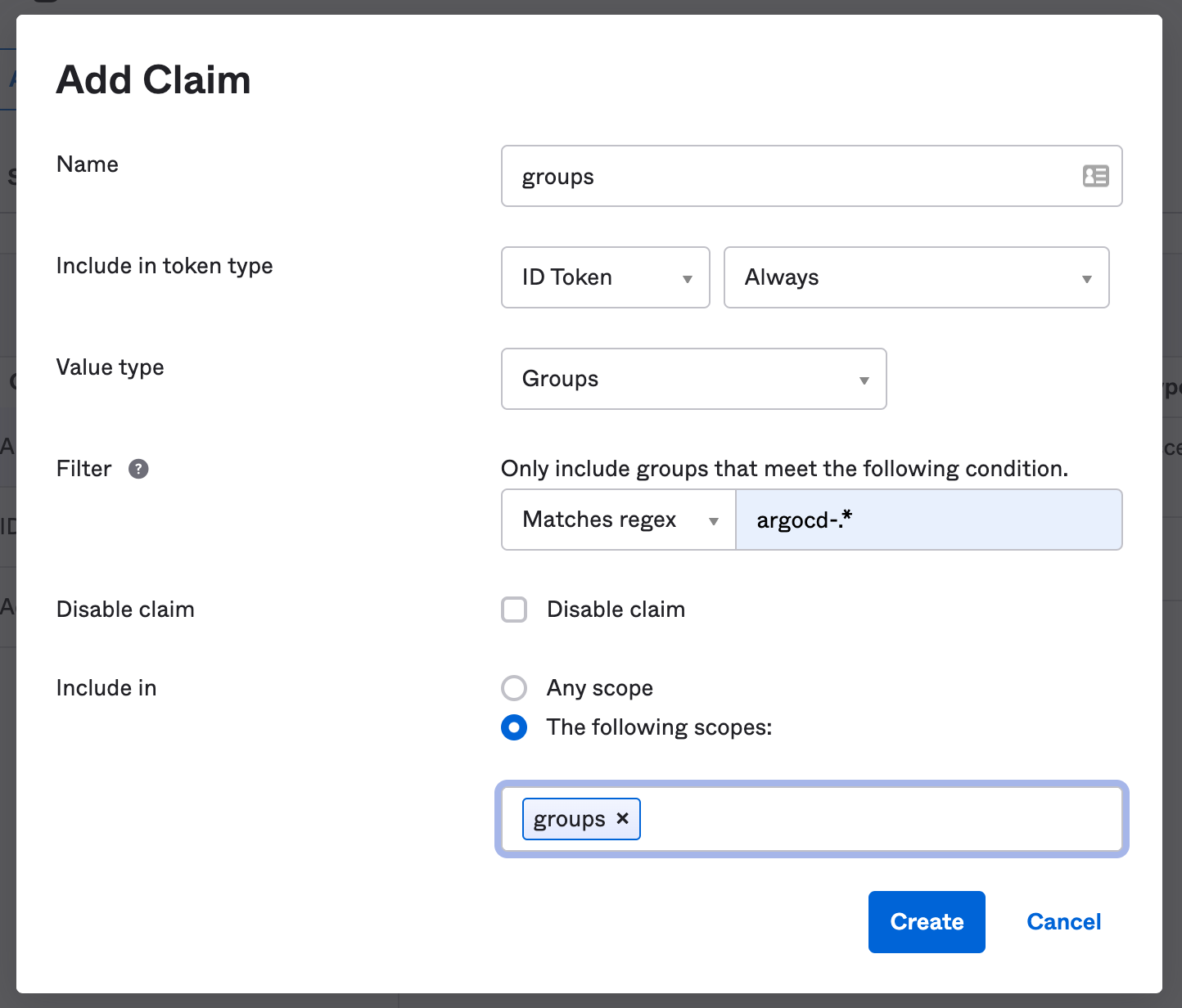Select the Any scope radio button
Image resolution: width=1182 pixels, height=1008 pixels.
click(x=514, y=688)
